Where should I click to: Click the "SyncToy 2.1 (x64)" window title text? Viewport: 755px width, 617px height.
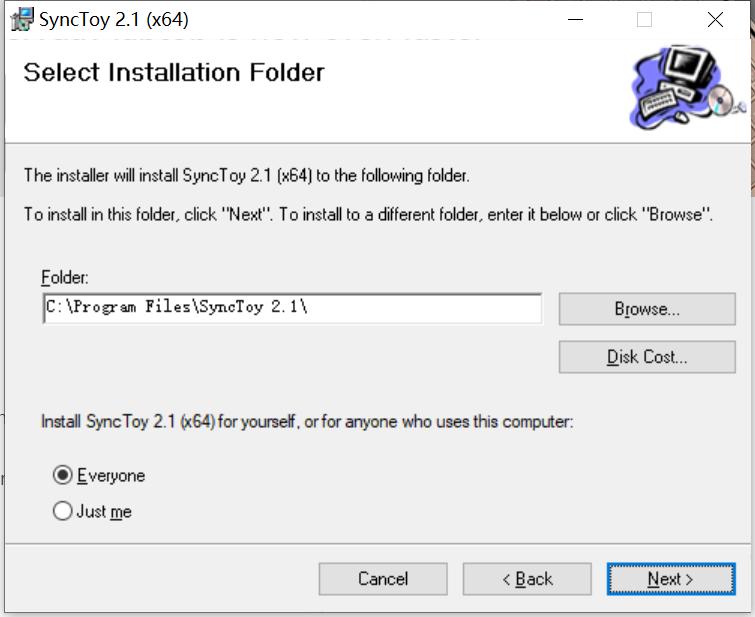point(114,19)
